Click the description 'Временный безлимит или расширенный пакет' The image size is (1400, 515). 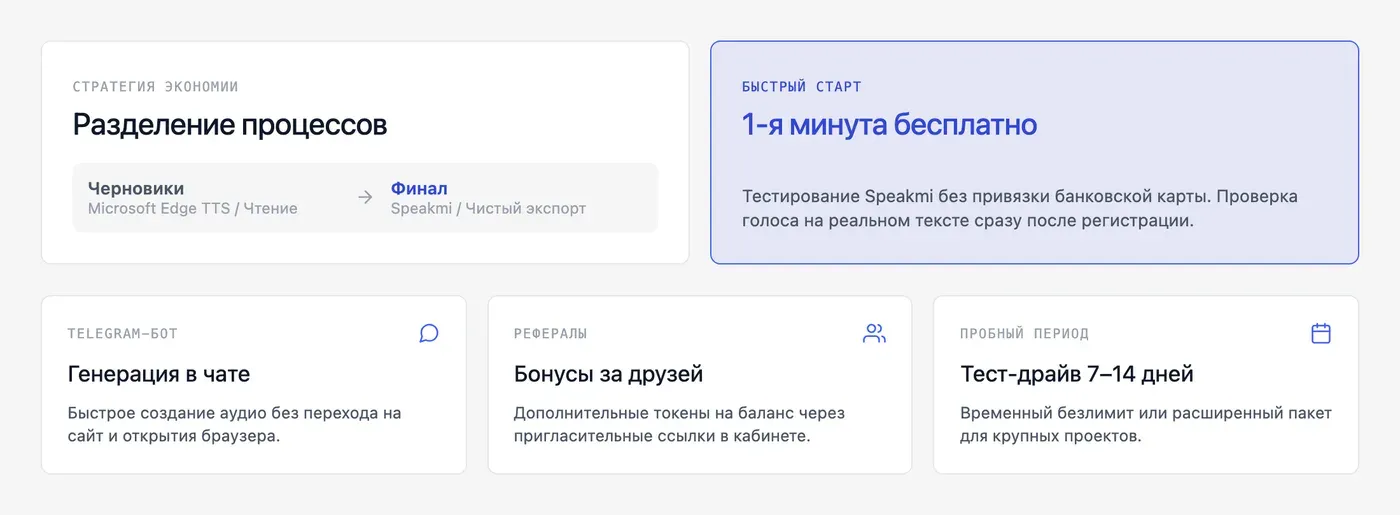(x=1146, y=425)
